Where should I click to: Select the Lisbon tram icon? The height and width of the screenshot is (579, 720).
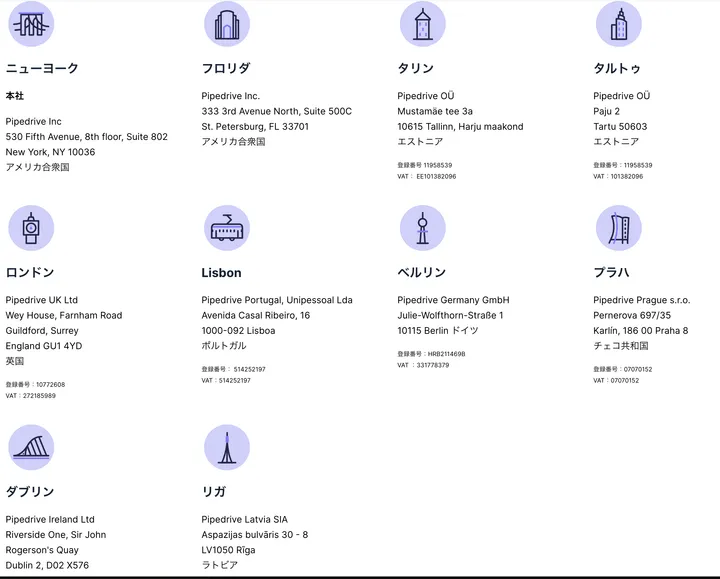[227, 228]
